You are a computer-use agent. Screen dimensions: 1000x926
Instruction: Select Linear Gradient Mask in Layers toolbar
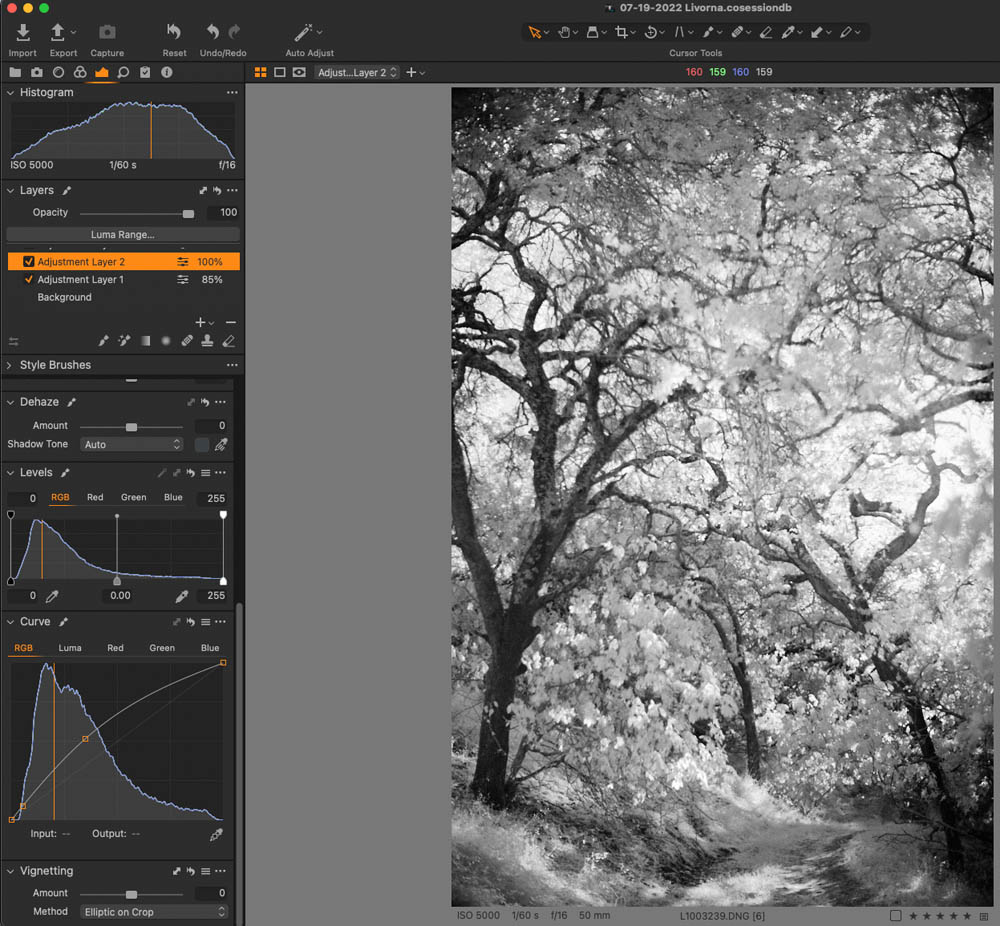(145, 341)
